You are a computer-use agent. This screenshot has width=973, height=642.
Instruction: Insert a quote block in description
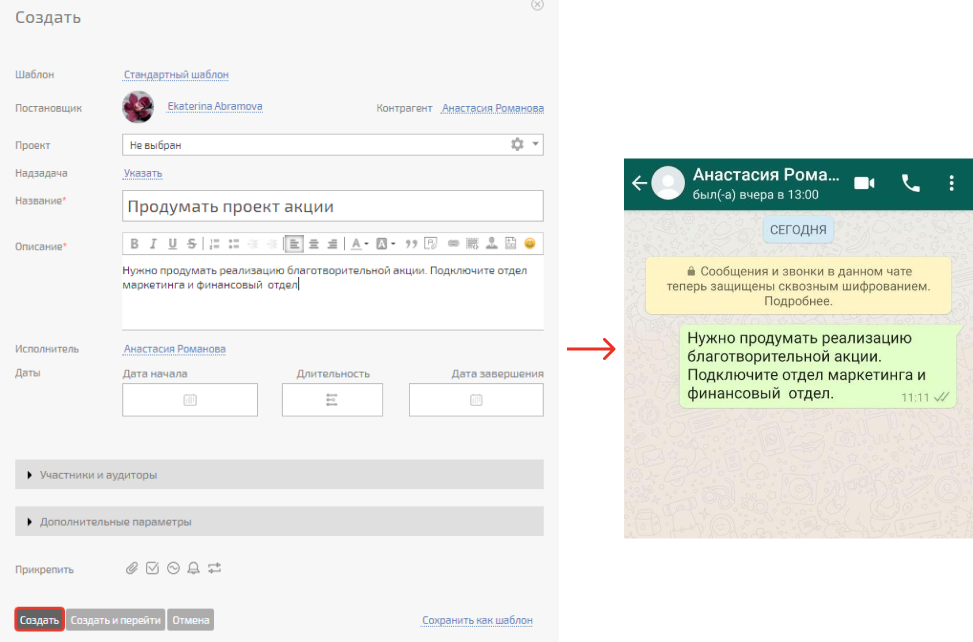[x=411, y=243]
